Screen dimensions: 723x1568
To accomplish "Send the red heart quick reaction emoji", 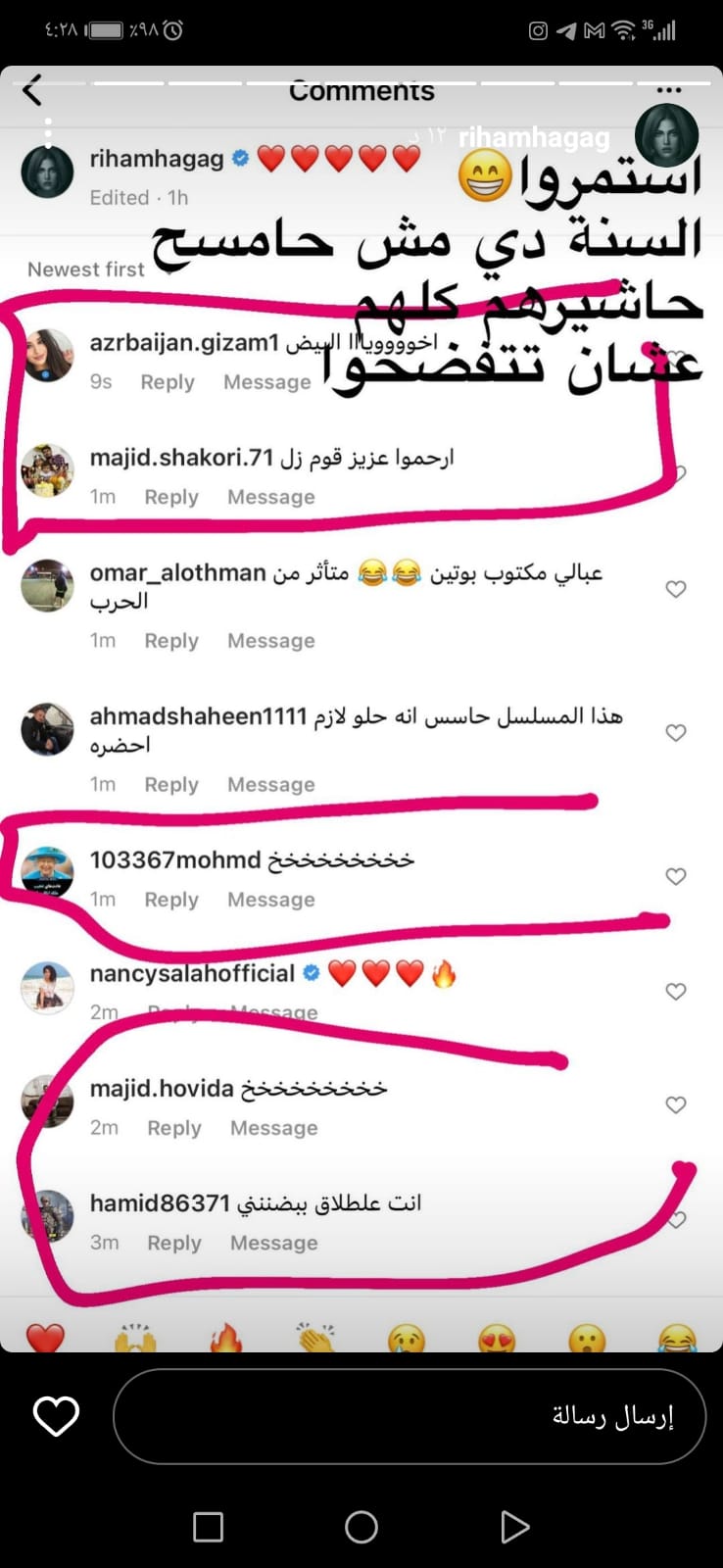I will tap(45, 1337).
